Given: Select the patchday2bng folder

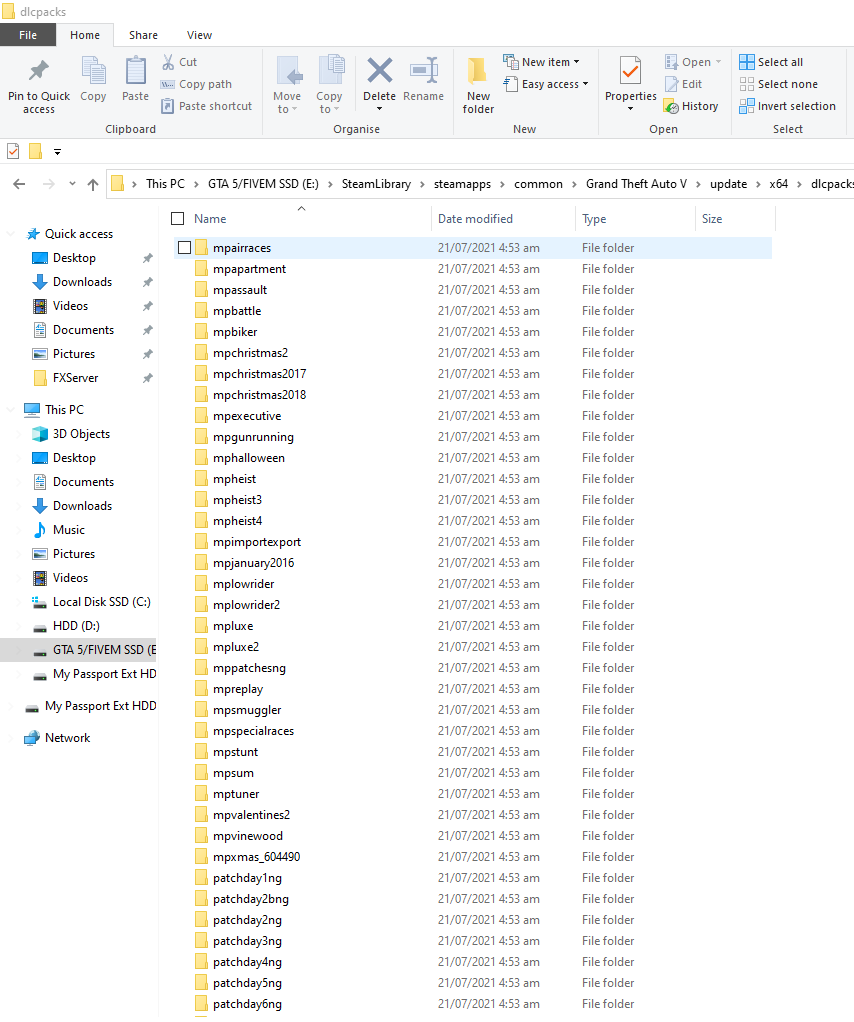Looking at the screenshot, I should [250, 899].
